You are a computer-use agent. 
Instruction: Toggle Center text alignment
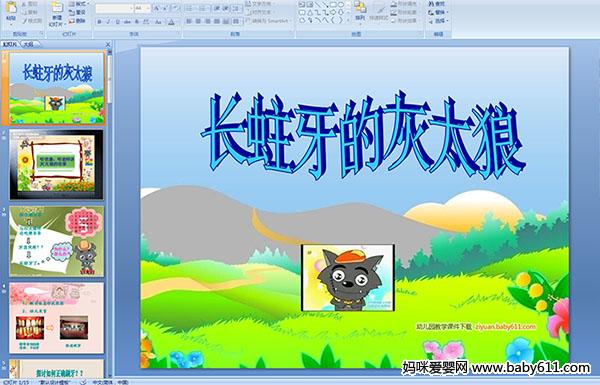click(x=198, y=21)
